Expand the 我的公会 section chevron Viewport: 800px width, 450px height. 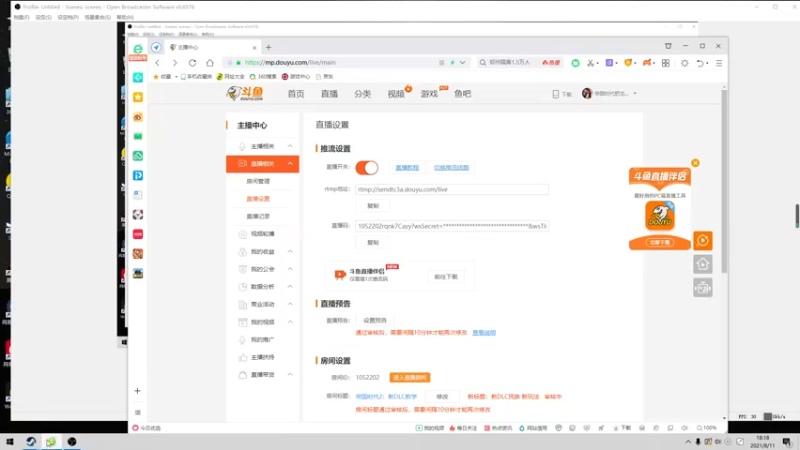coord(290,269)
